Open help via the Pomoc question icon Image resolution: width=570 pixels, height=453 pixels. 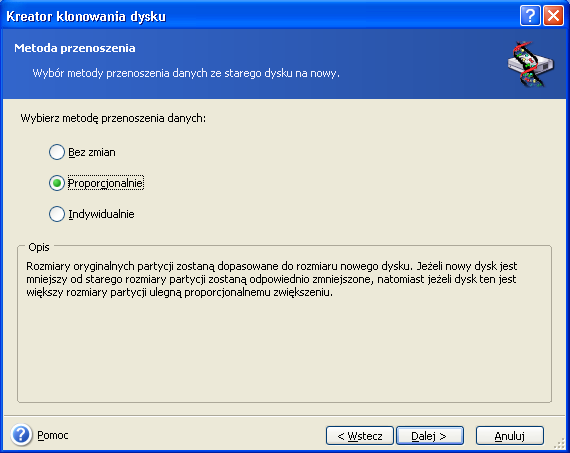21,434
